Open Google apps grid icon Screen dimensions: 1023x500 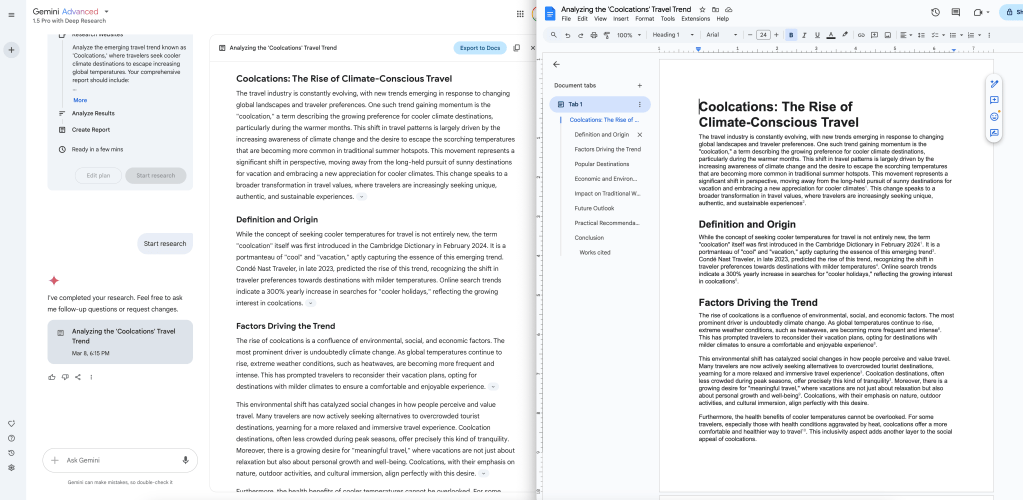pyautogui.click(x=520, y=14)
